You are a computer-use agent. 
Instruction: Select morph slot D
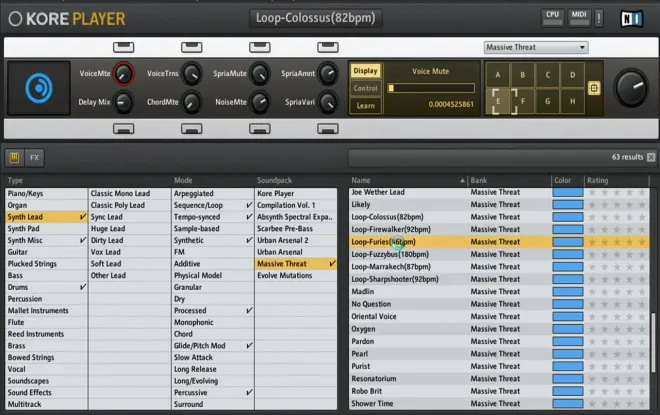(572, 75)
